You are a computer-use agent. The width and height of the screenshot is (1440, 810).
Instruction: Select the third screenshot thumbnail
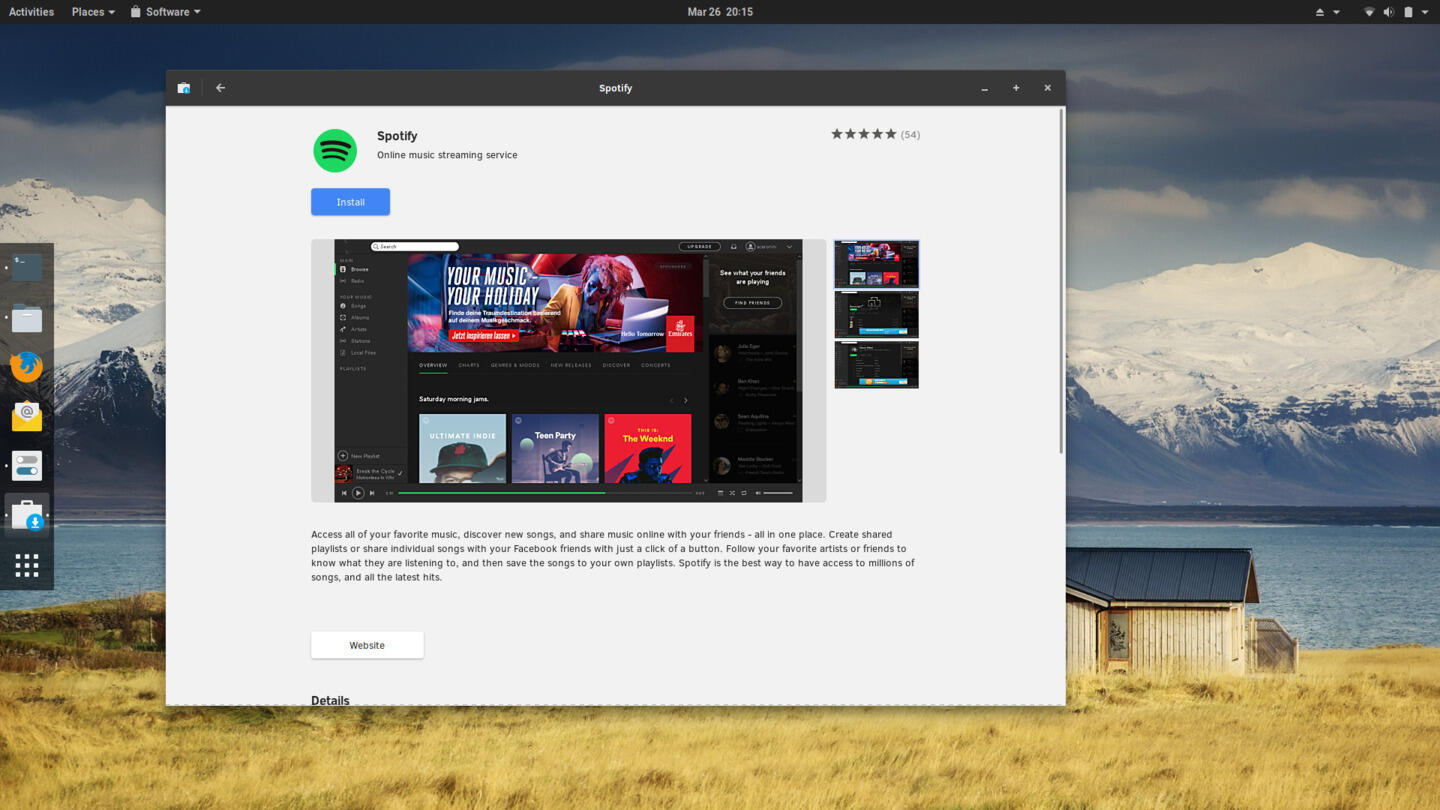876,364
